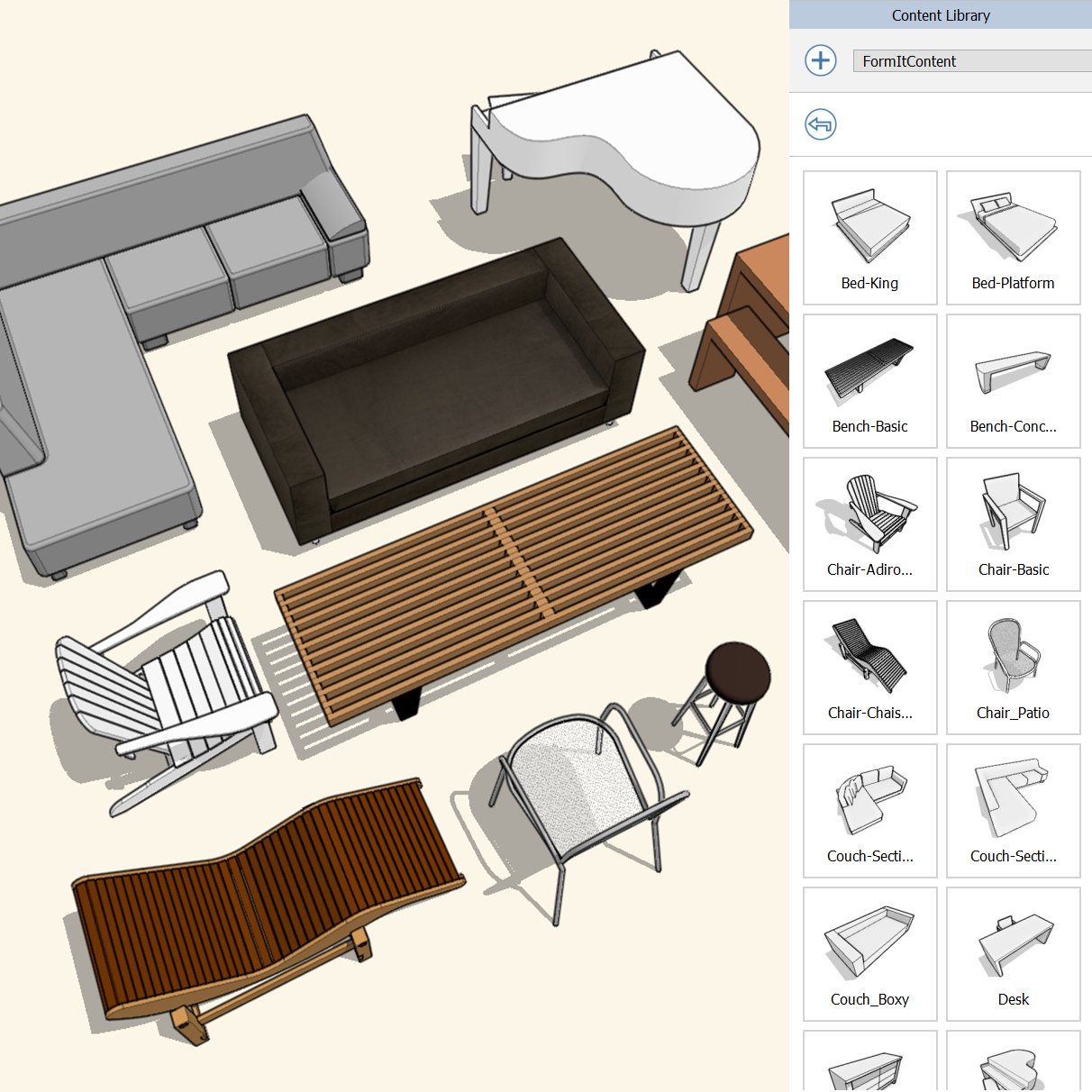Select the Bed-Platform item

pyautogui.click(x=1013, y=238)
